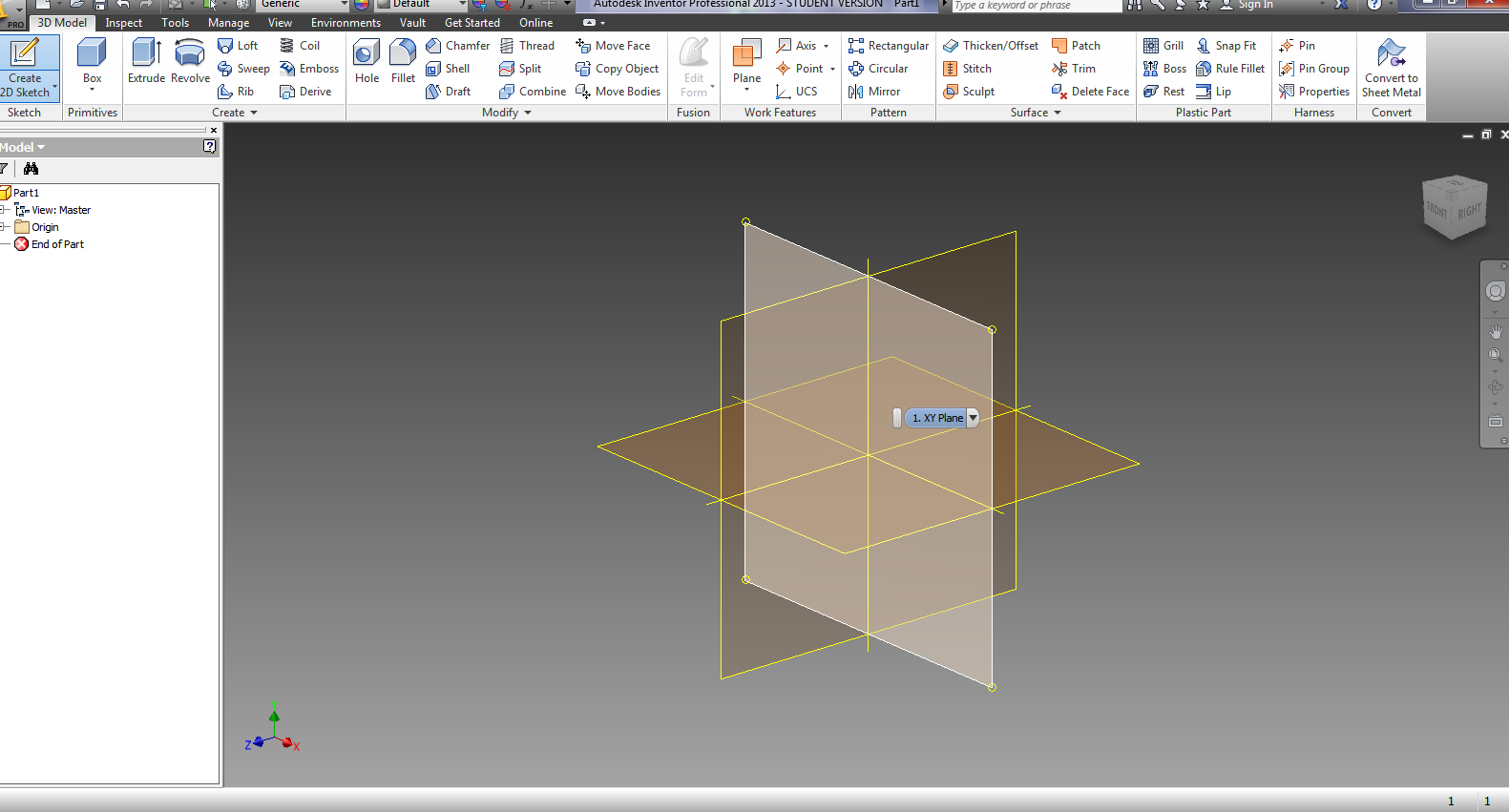1509x812 pixels.
Task: Select the Thicken/Offset surface tool
Action: [x=991, y=46]
